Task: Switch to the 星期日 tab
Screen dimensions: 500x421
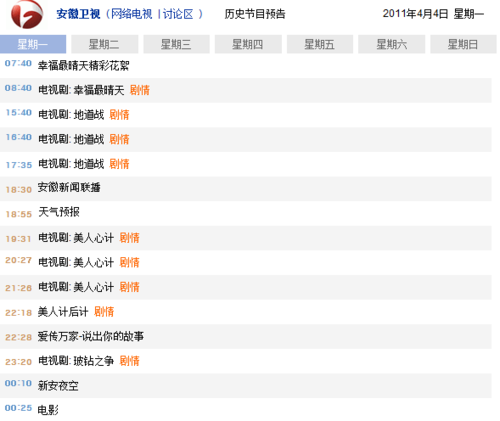Action: click(463, 44)
